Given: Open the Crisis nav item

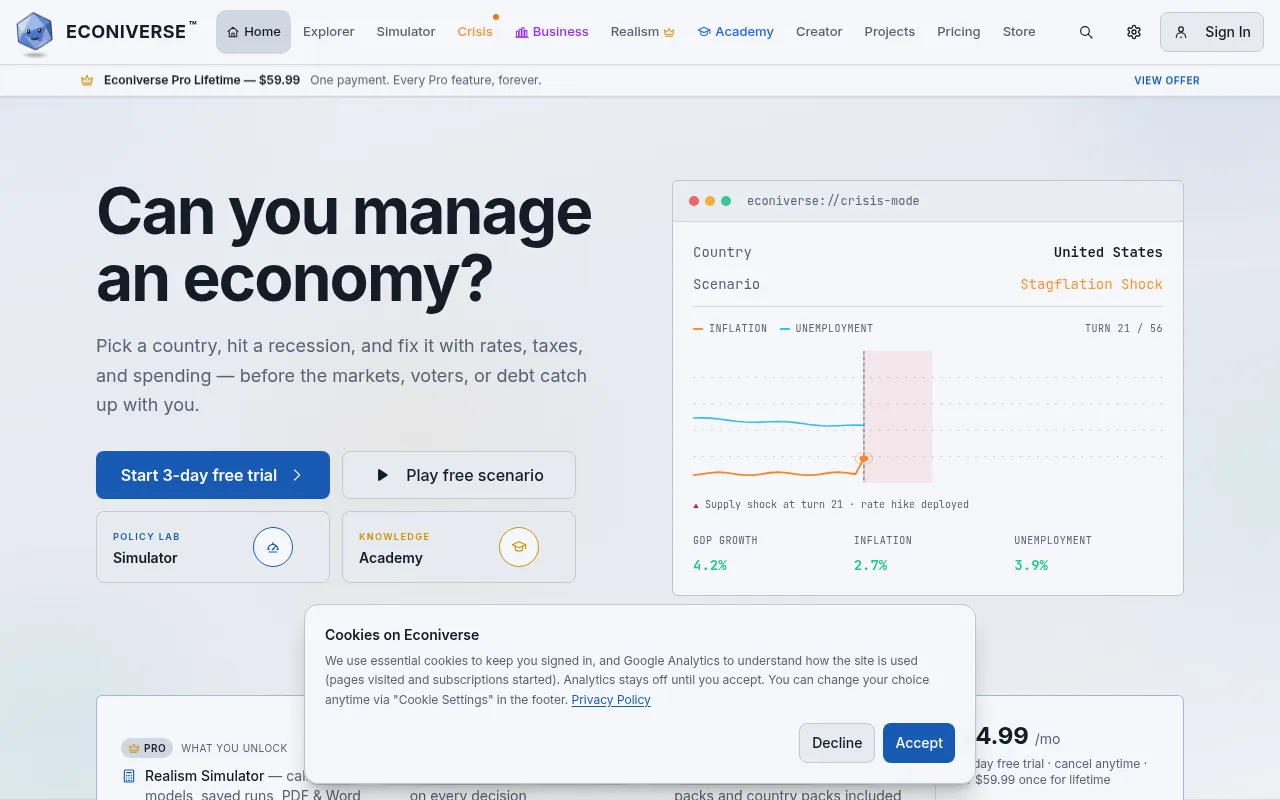Looking at the screenshot, I should (x=475, y=32).
